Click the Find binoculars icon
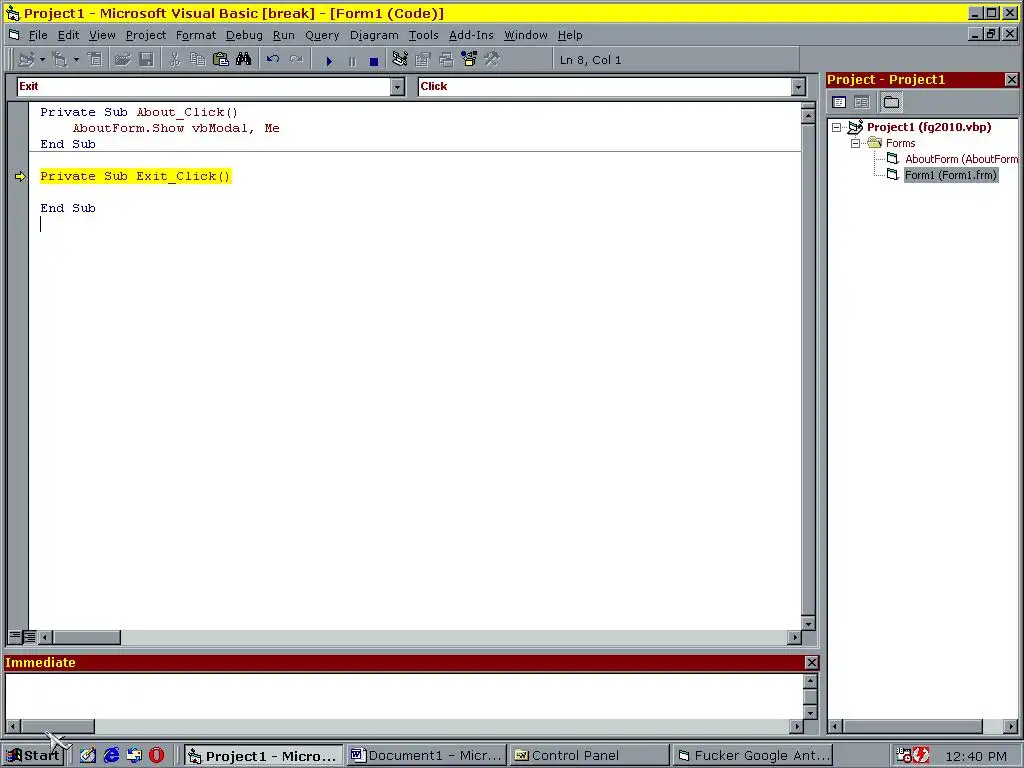1024x768 pixels. (244, 60)
